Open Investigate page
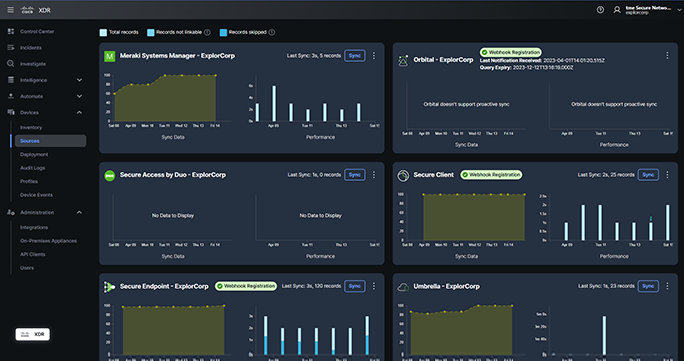 pos(33,64)
